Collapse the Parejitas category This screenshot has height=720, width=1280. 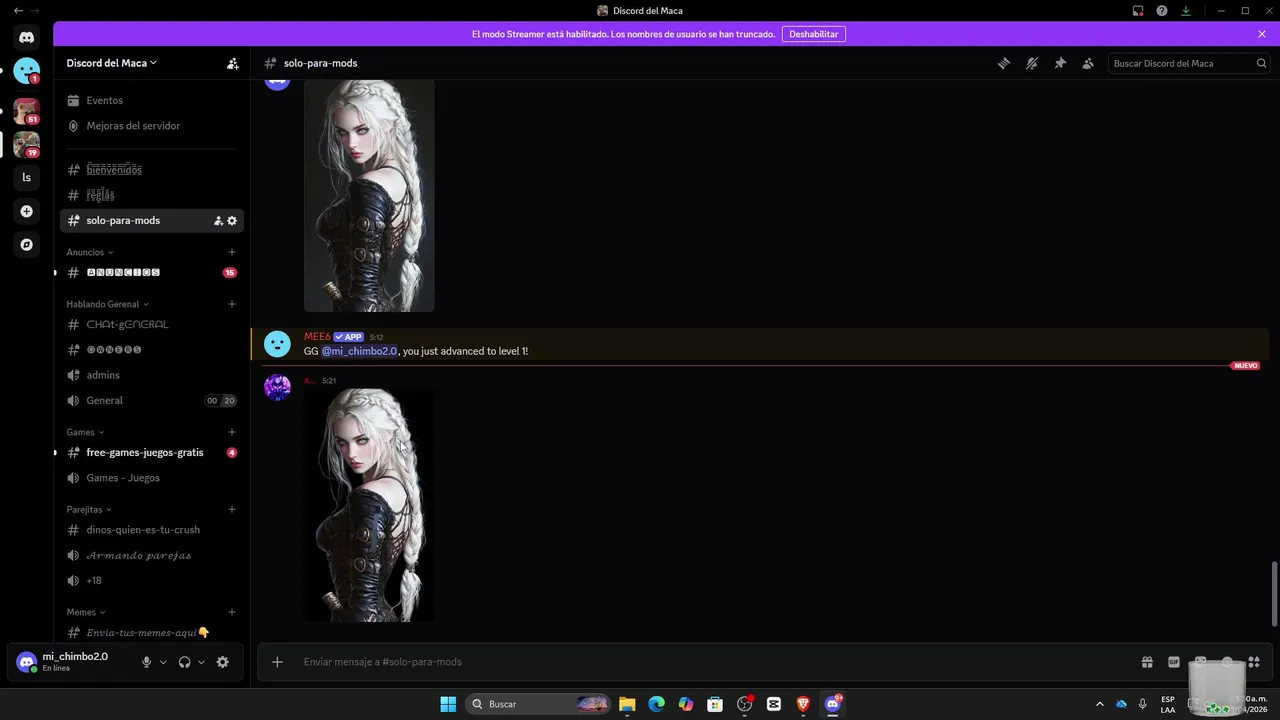[x=89, y=510]
